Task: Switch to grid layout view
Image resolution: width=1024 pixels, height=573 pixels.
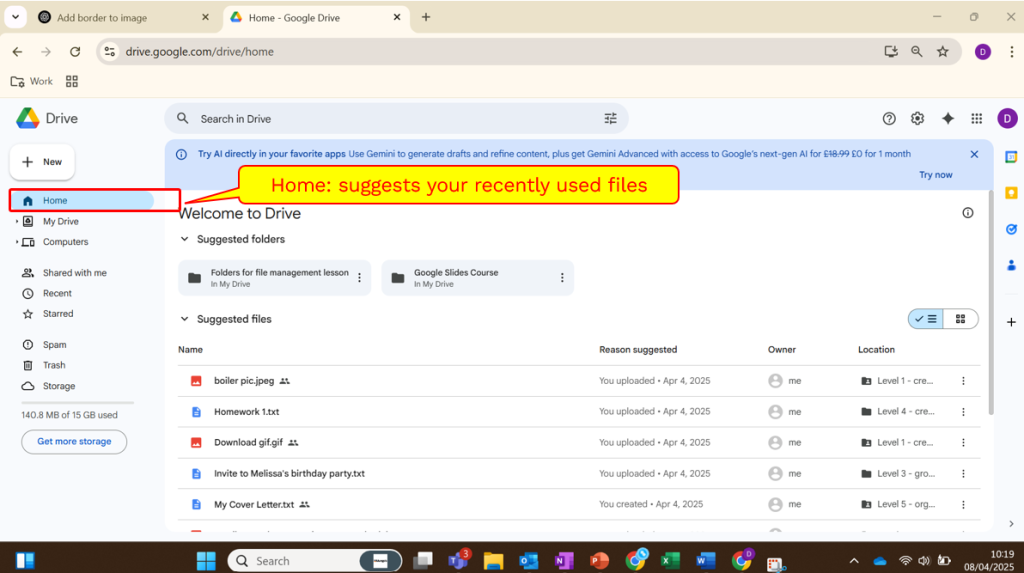Action: [x=960, y=319]
